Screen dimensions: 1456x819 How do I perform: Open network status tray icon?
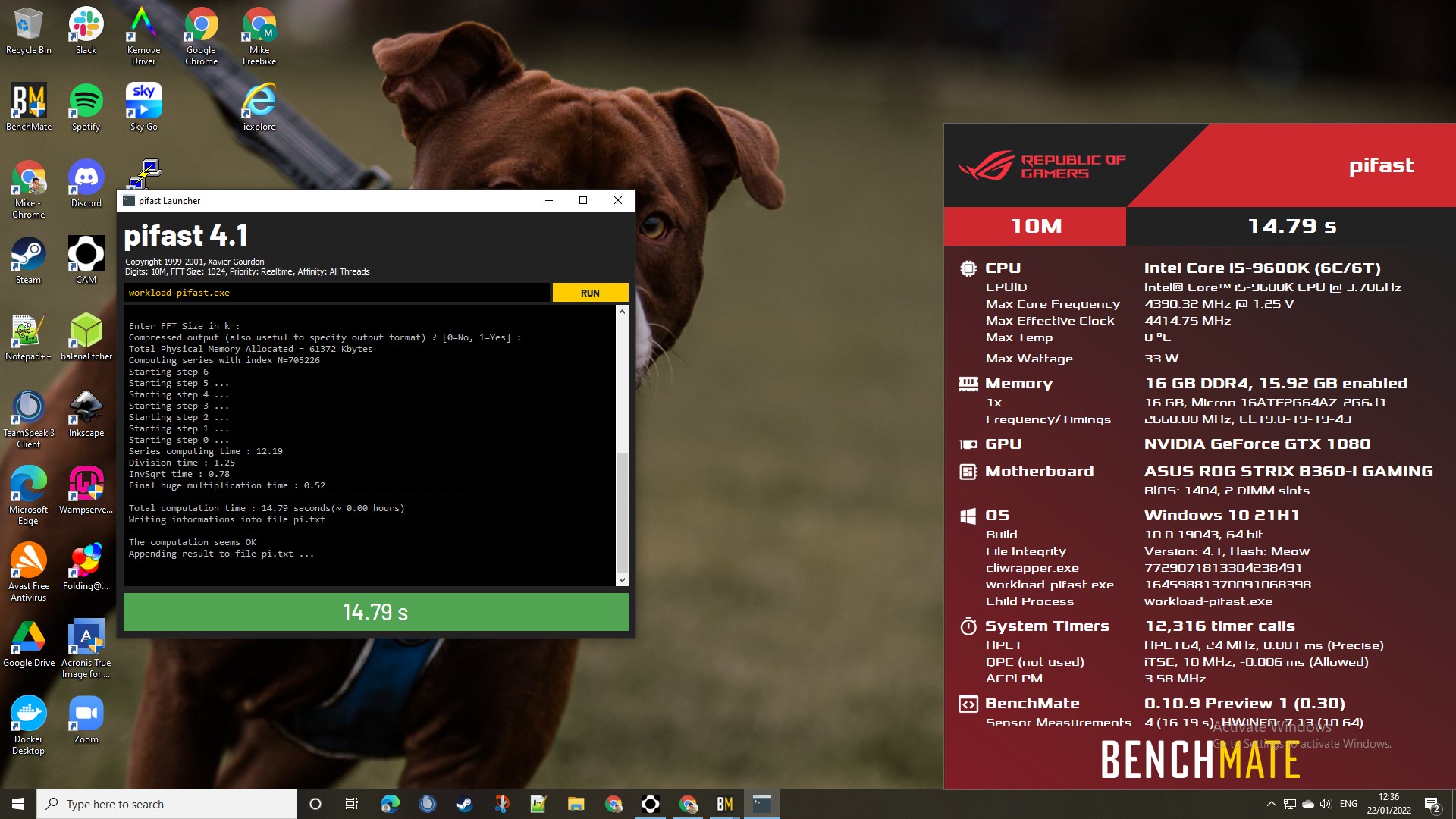1289,804
